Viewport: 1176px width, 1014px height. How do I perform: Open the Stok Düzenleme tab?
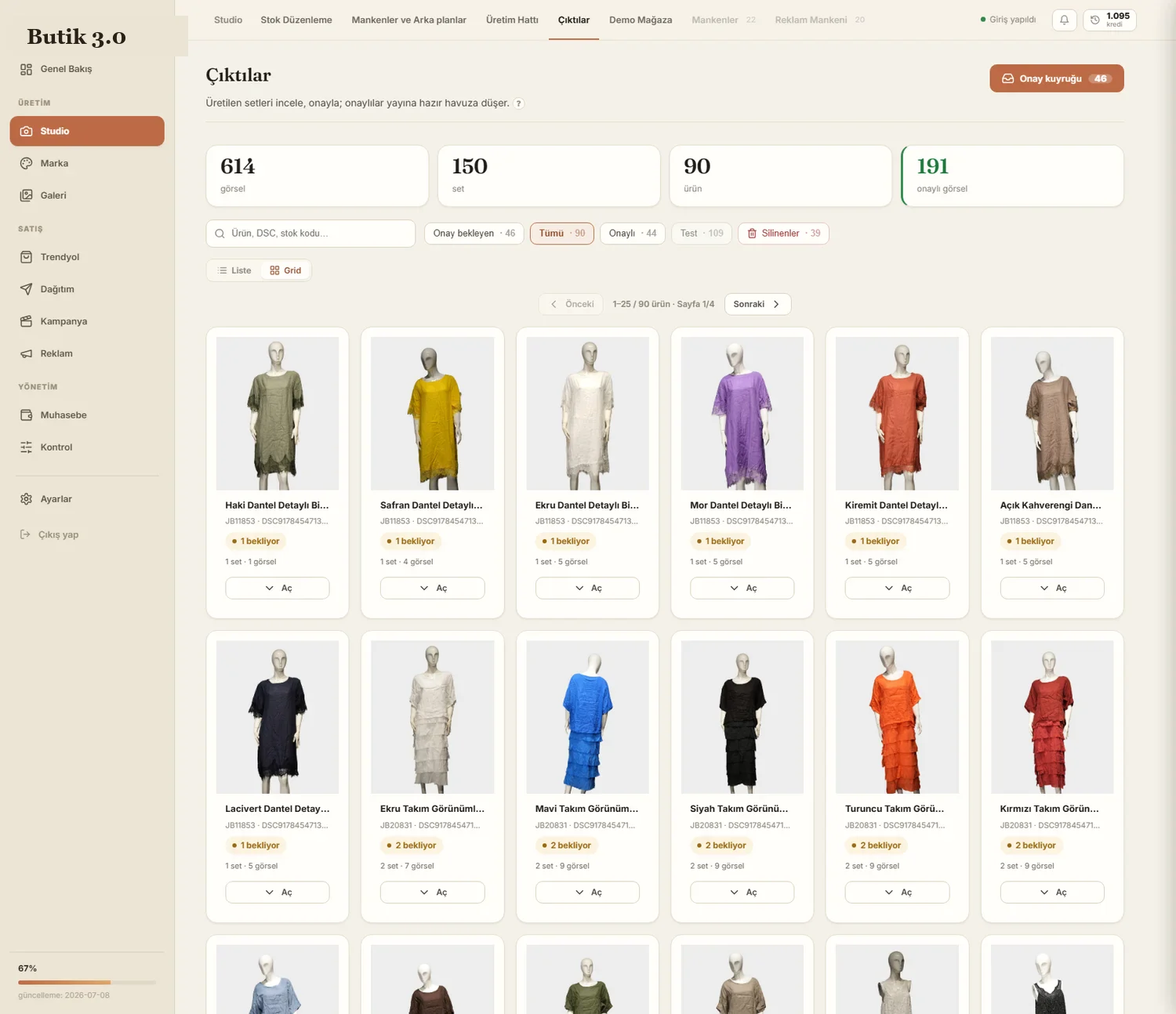coord(296,20)
